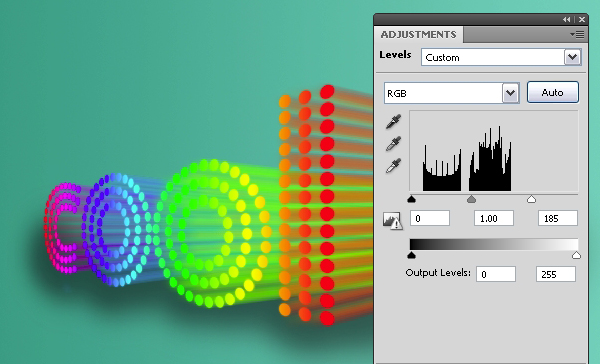Select the gray point eyedropper
The height and width of the screenshot is (364, 600).
click(x=393, y=144)
